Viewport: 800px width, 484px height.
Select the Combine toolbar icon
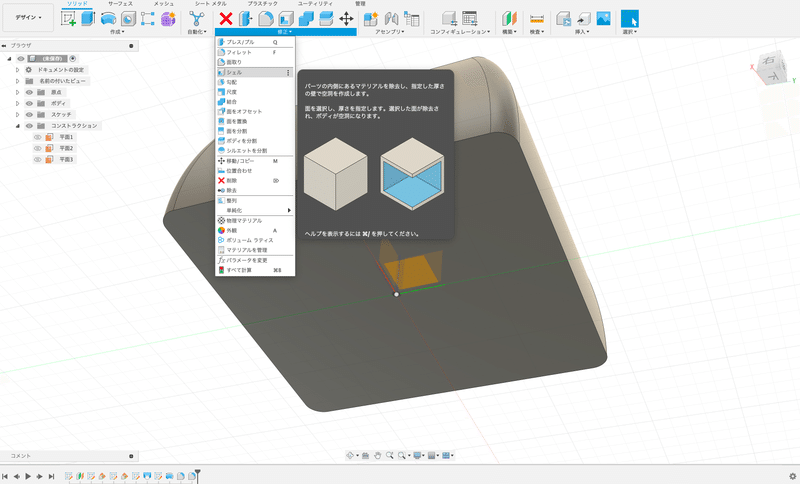306,19
